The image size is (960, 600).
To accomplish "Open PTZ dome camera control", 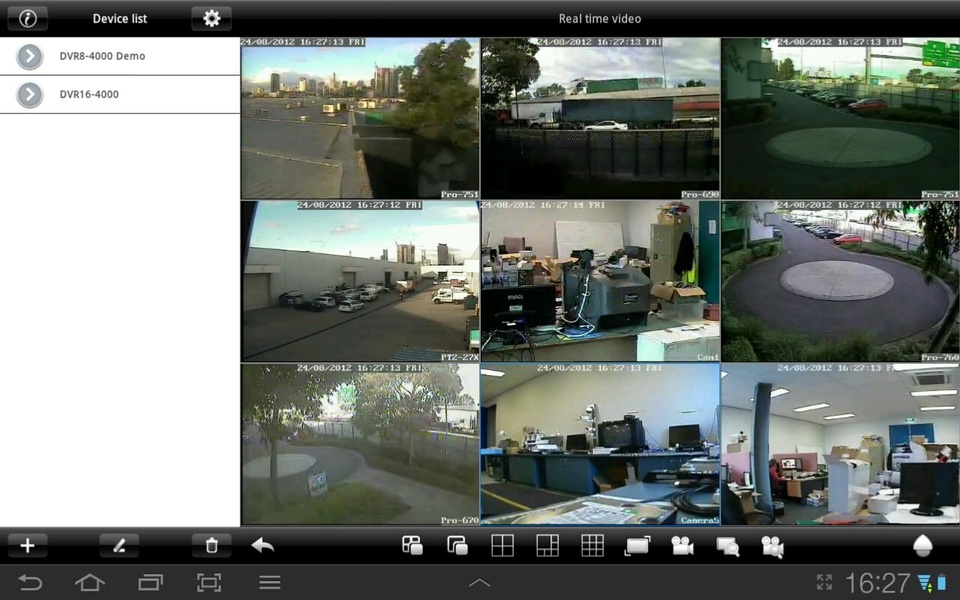I will pyautogui.click(x=922, y=546).
